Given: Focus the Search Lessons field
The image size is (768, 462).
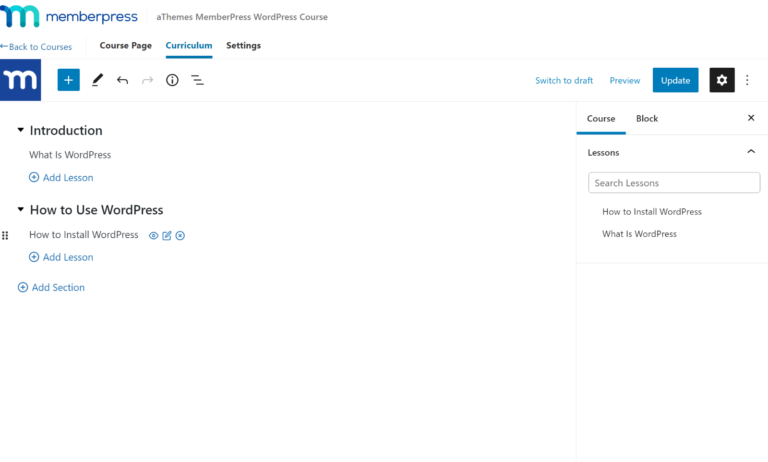Looking at the screenshot, I should pos(674,183).
